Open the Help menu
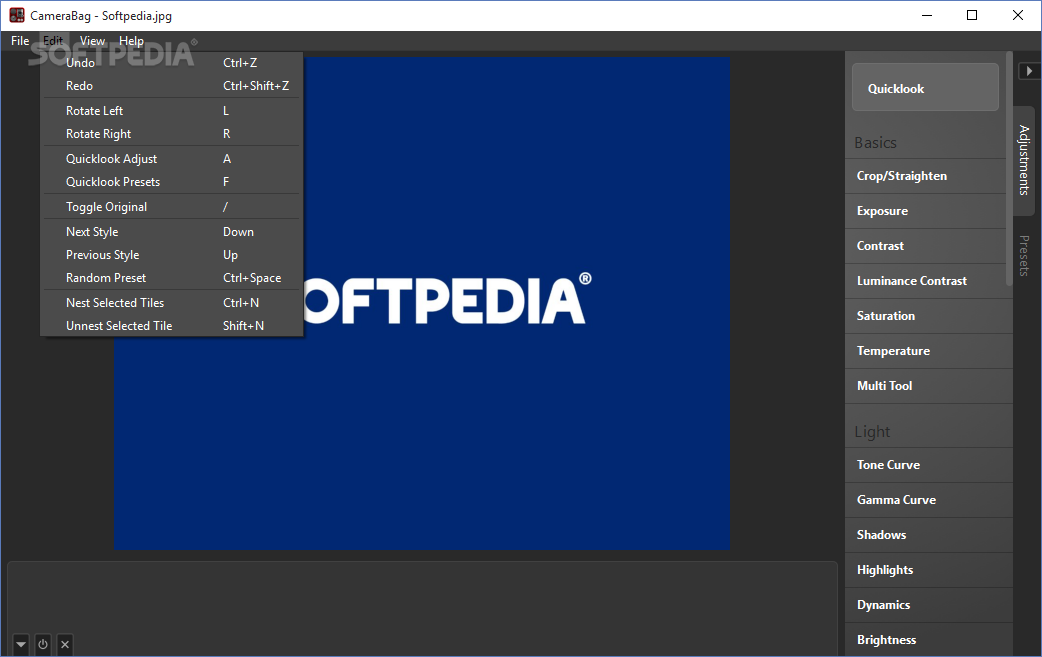 click(x=132, y=41)
